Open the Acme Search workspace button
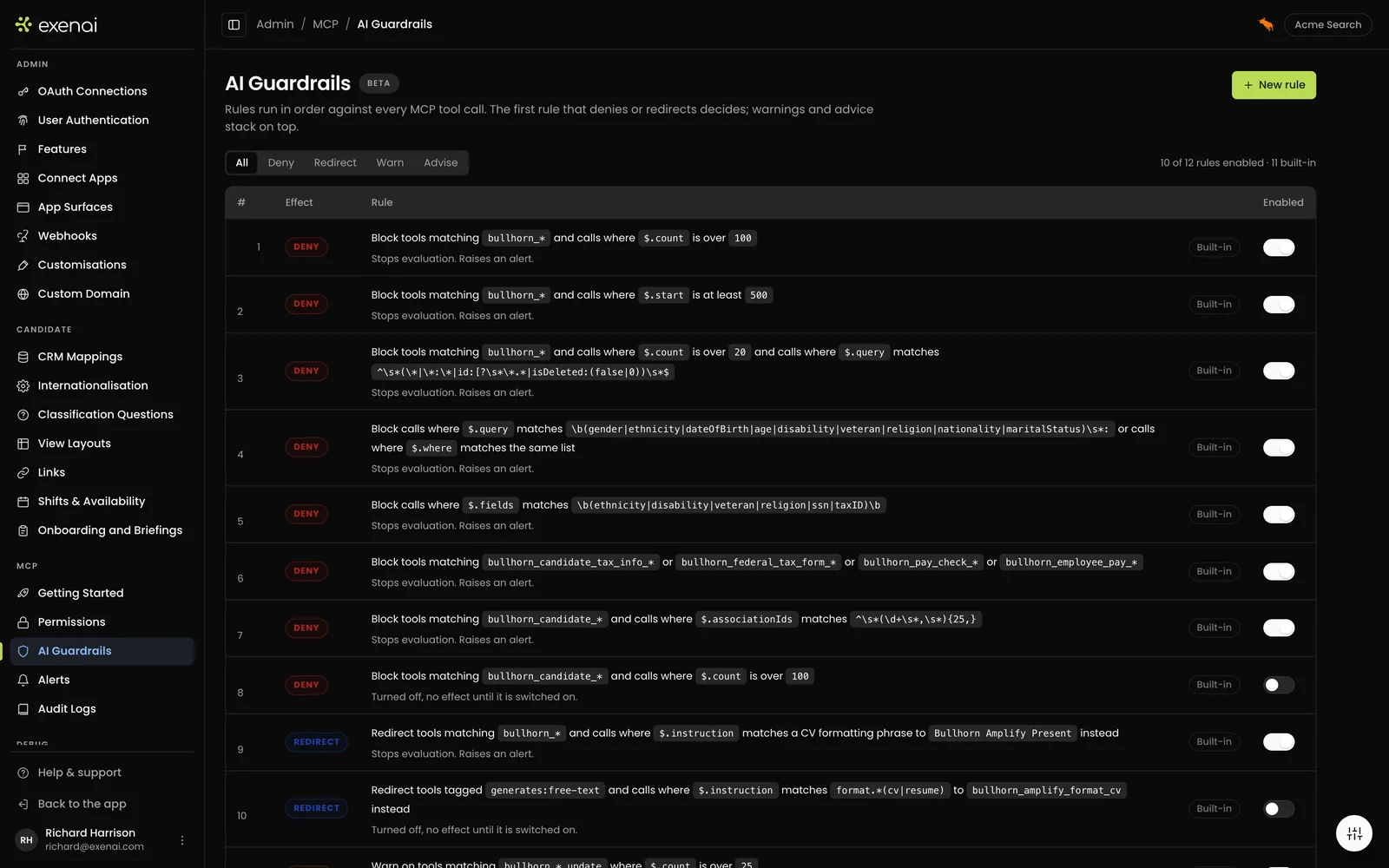The height and width of the screenshot is (868, 1389). [x=1327, y=24]
